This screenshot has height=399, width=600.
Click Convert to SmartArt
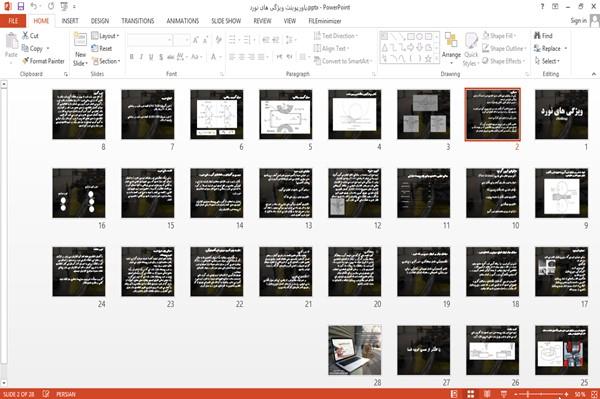click(342, 61)
